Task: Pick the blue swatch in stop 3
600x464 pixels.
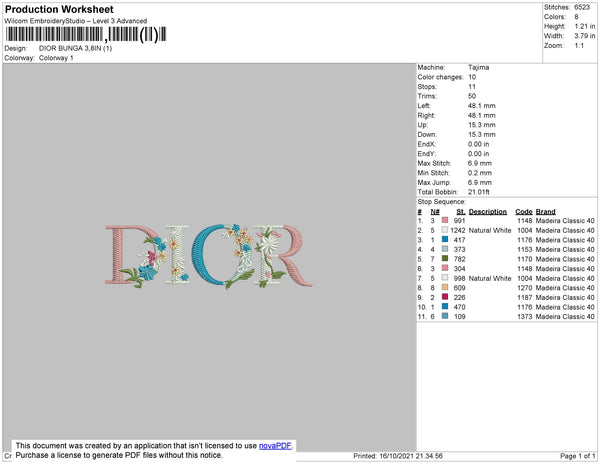Action: point(445,239)
